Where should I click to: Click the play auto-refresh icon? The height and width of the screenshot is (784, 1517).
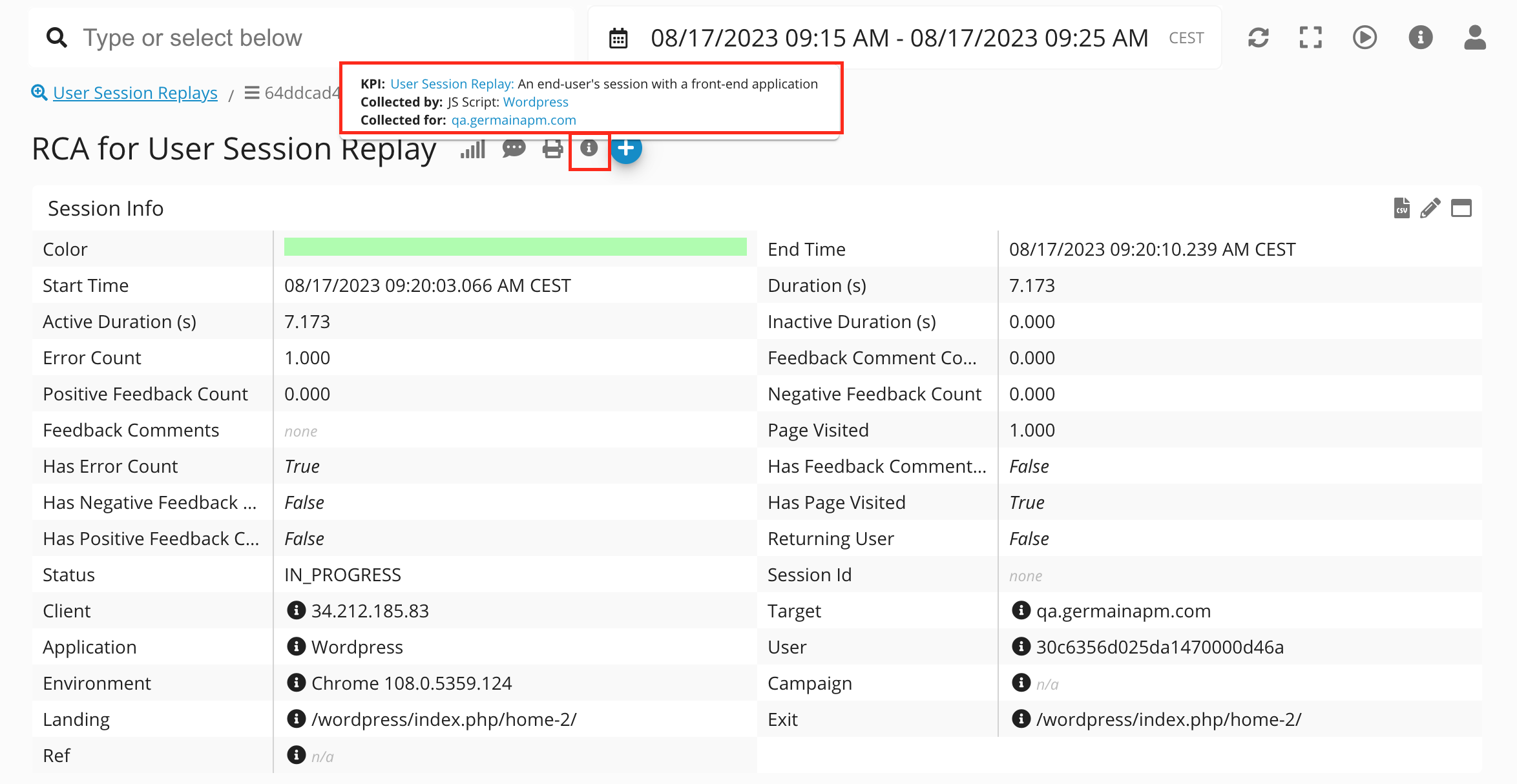(x=1365, y=37)
